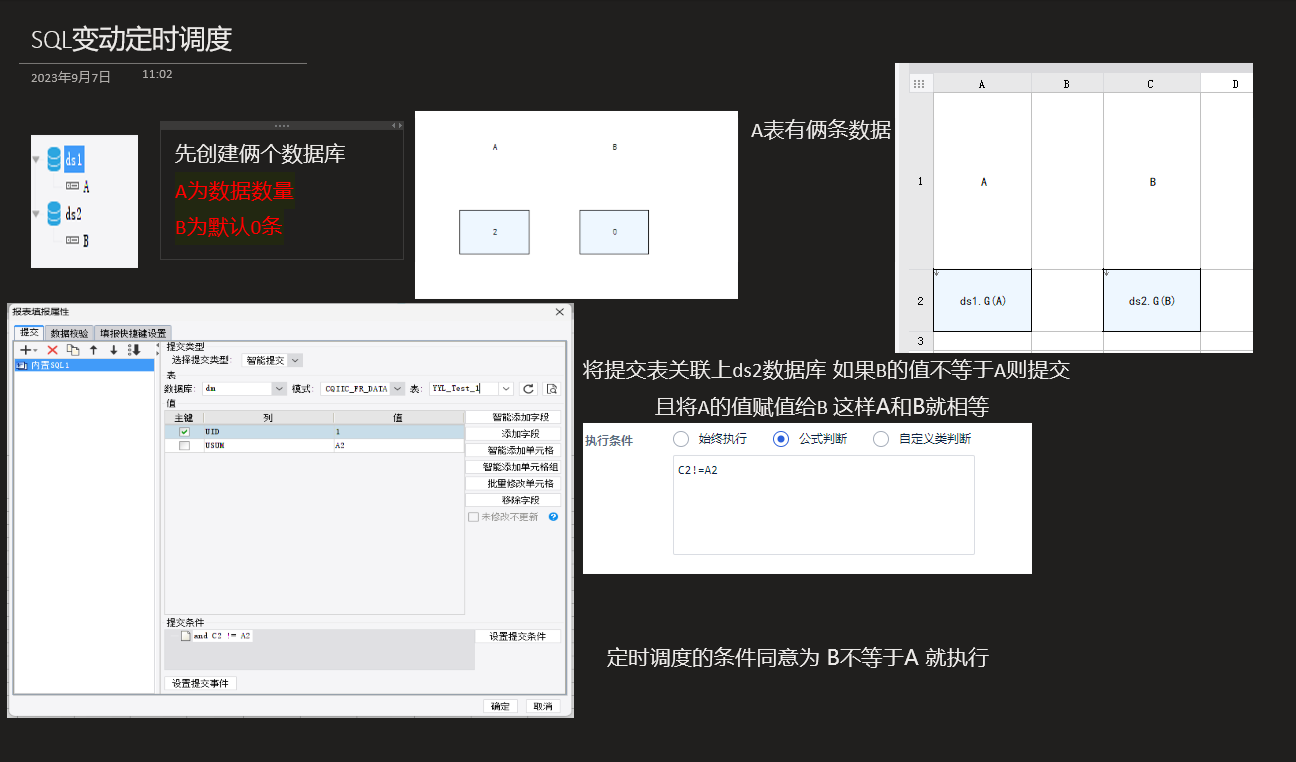
Task: Click the 智能添加字段 button
Action: pos(513,417)
